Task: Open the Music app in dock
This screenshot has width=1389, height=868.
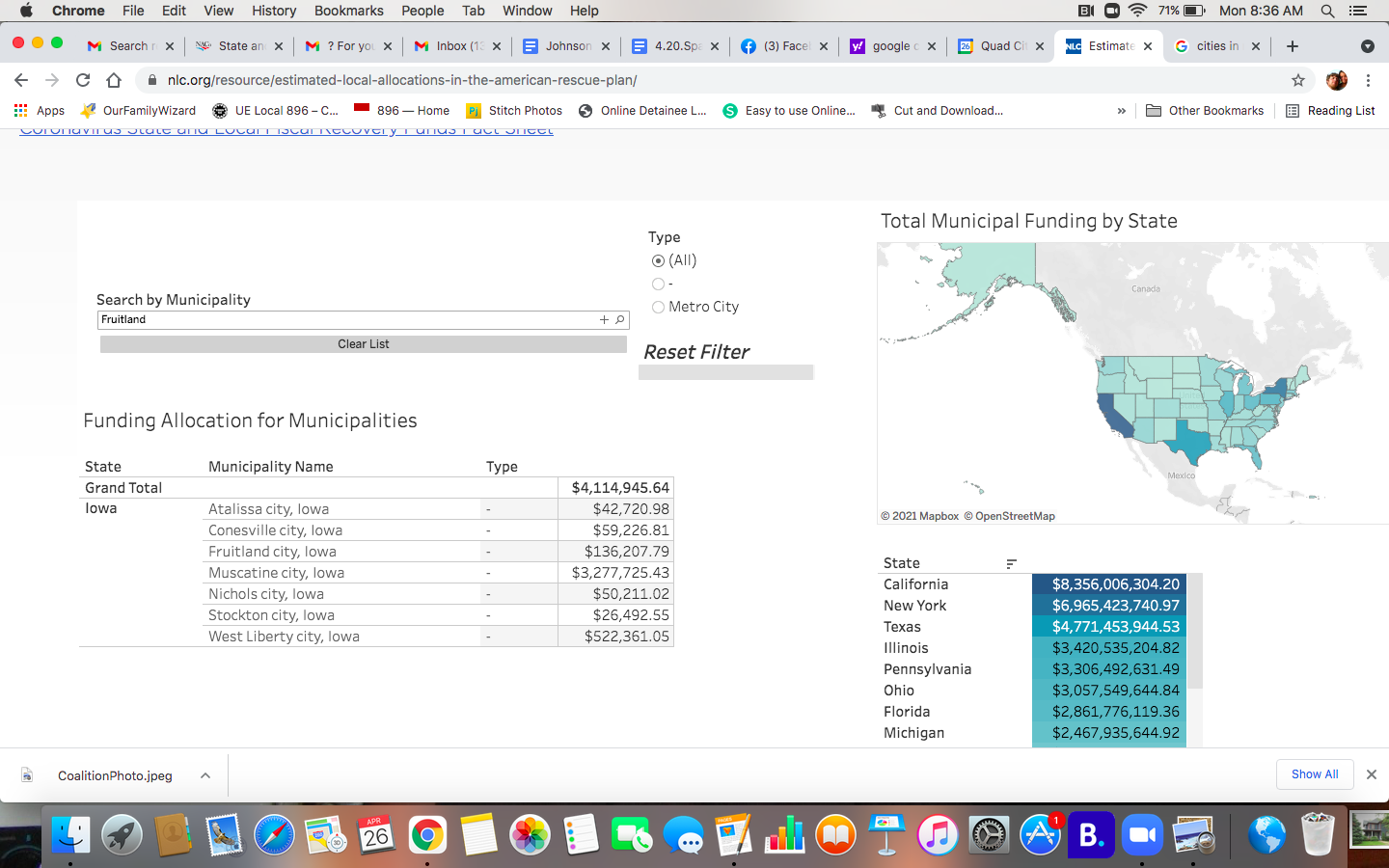Action: tap(938, 834)
